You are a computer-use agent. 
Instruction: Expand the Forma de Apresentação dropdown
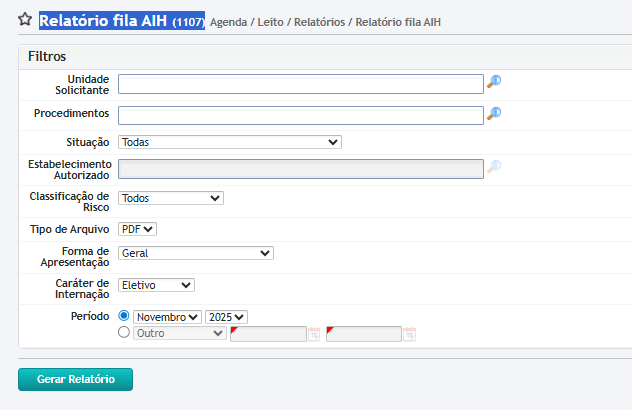pos(195,253)
